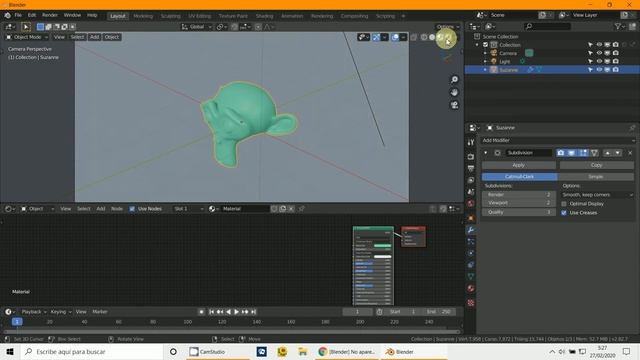Open the View Layer properties tab icon

(471, 180)
